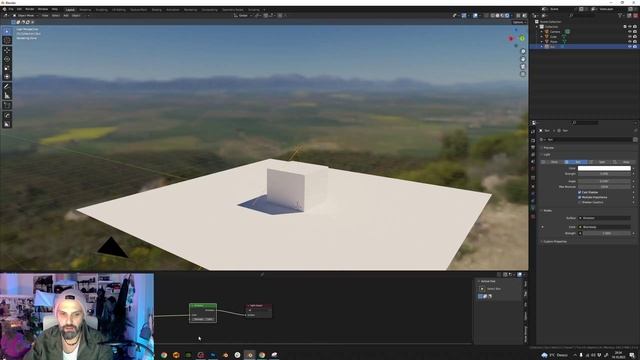
Task: Select the Move tool
Action: pos(7,50)
